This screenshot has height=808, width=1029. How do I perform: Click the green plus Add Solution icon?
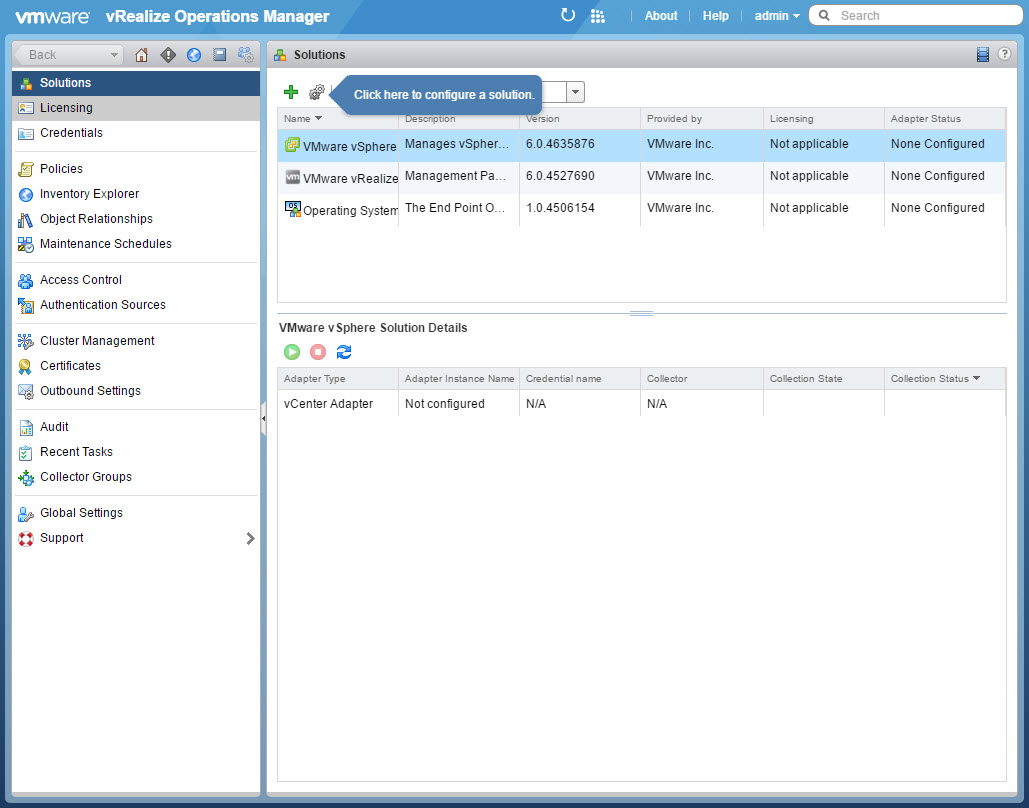291,93
